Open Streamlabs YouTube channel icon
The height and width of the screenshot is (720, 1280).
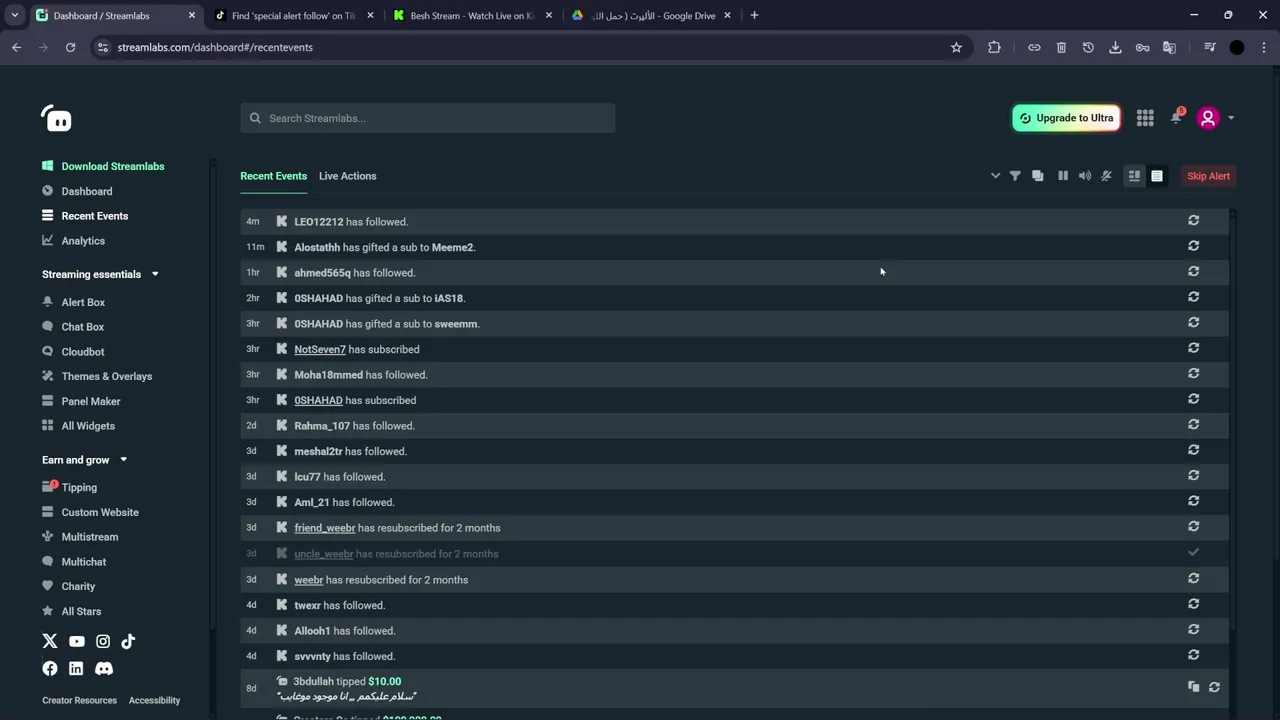(x=77, y=641)
